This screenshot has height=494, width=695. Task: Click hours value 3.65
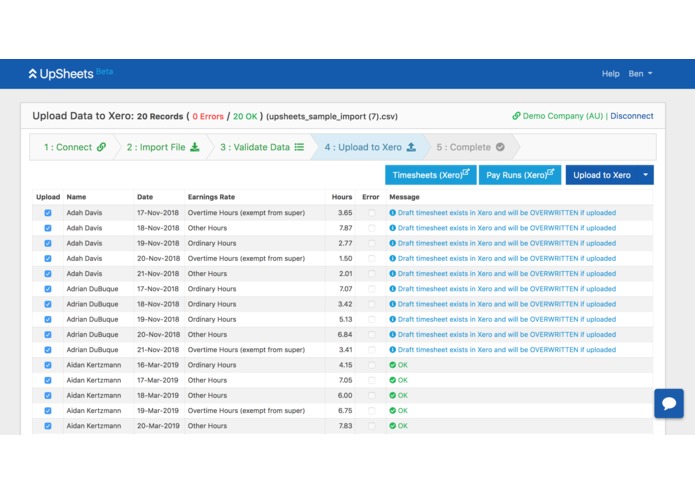click(x=345, y=213)
